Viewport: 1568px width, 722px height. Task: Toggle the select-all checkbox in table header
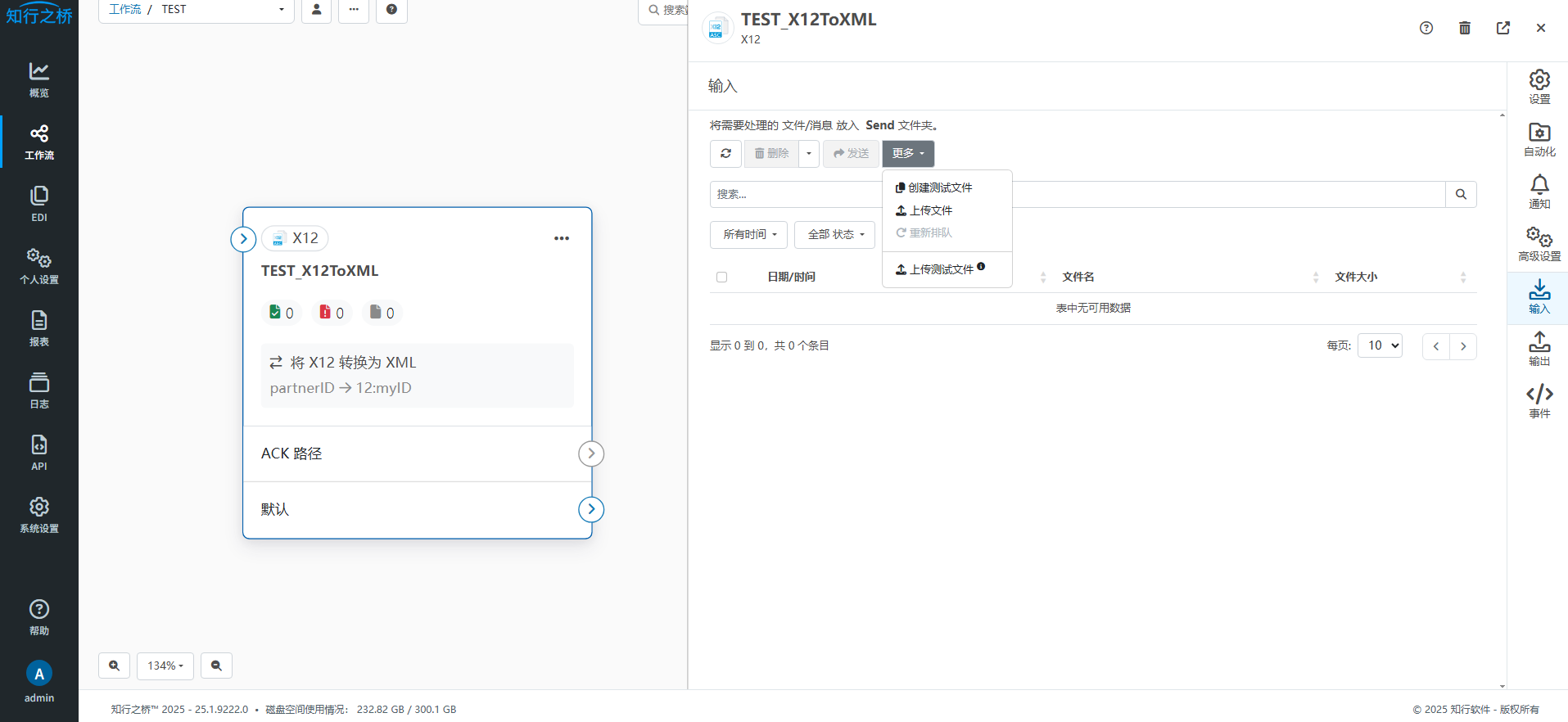[x=721, y=278]
